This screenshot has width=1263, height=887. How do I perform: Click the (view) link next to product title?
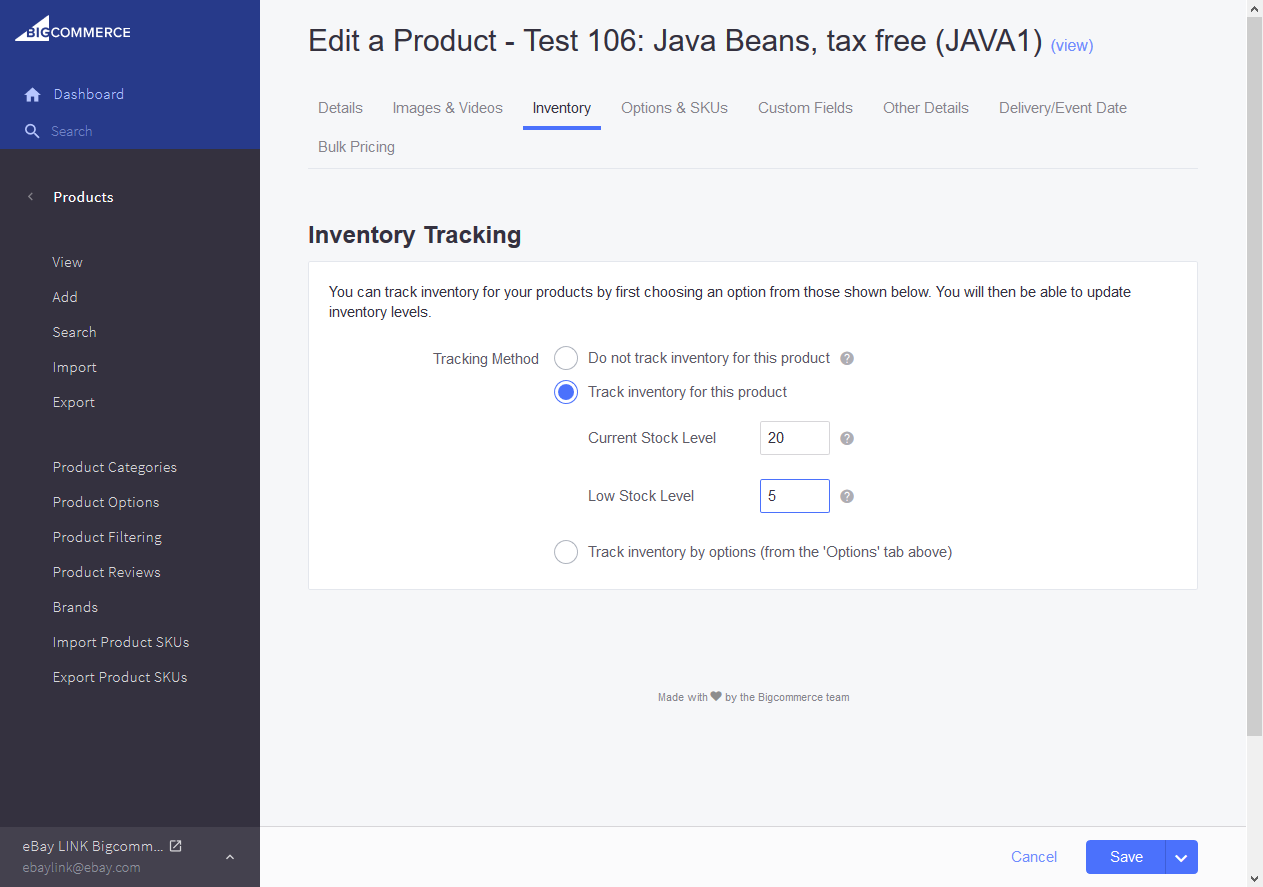click(1072, 45)
